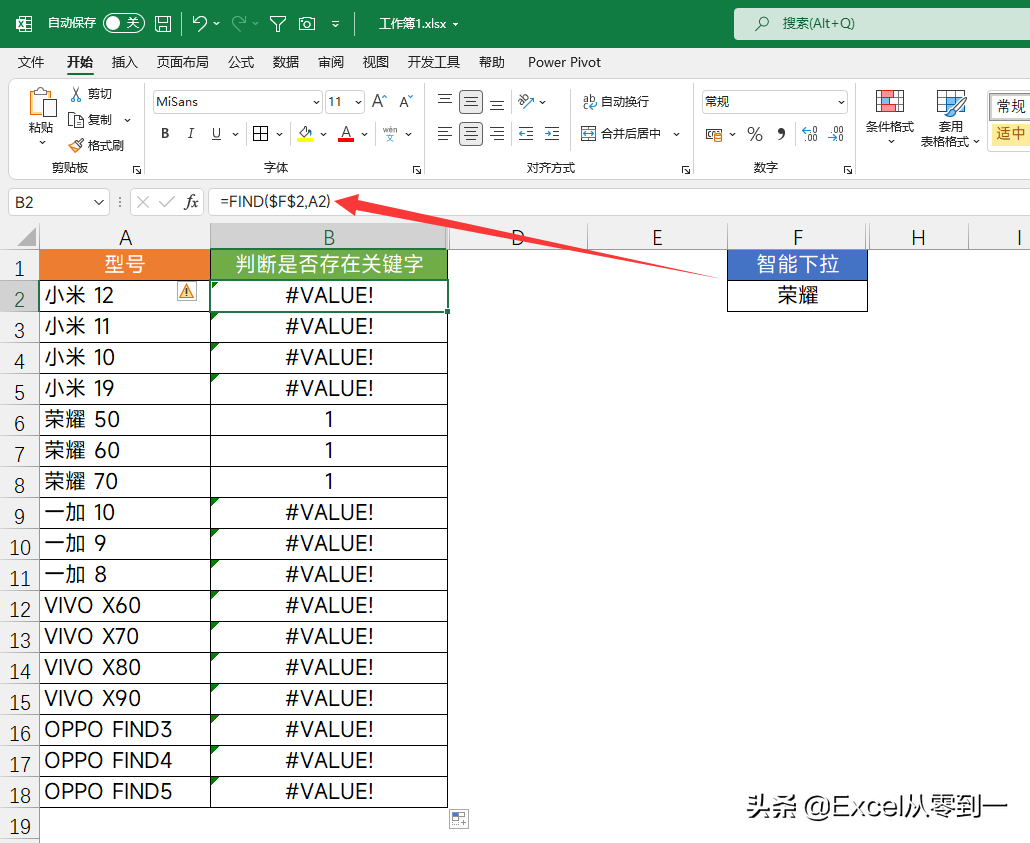Toggle center horizontal alignment
1030x843 pixels.
[470, 133]
